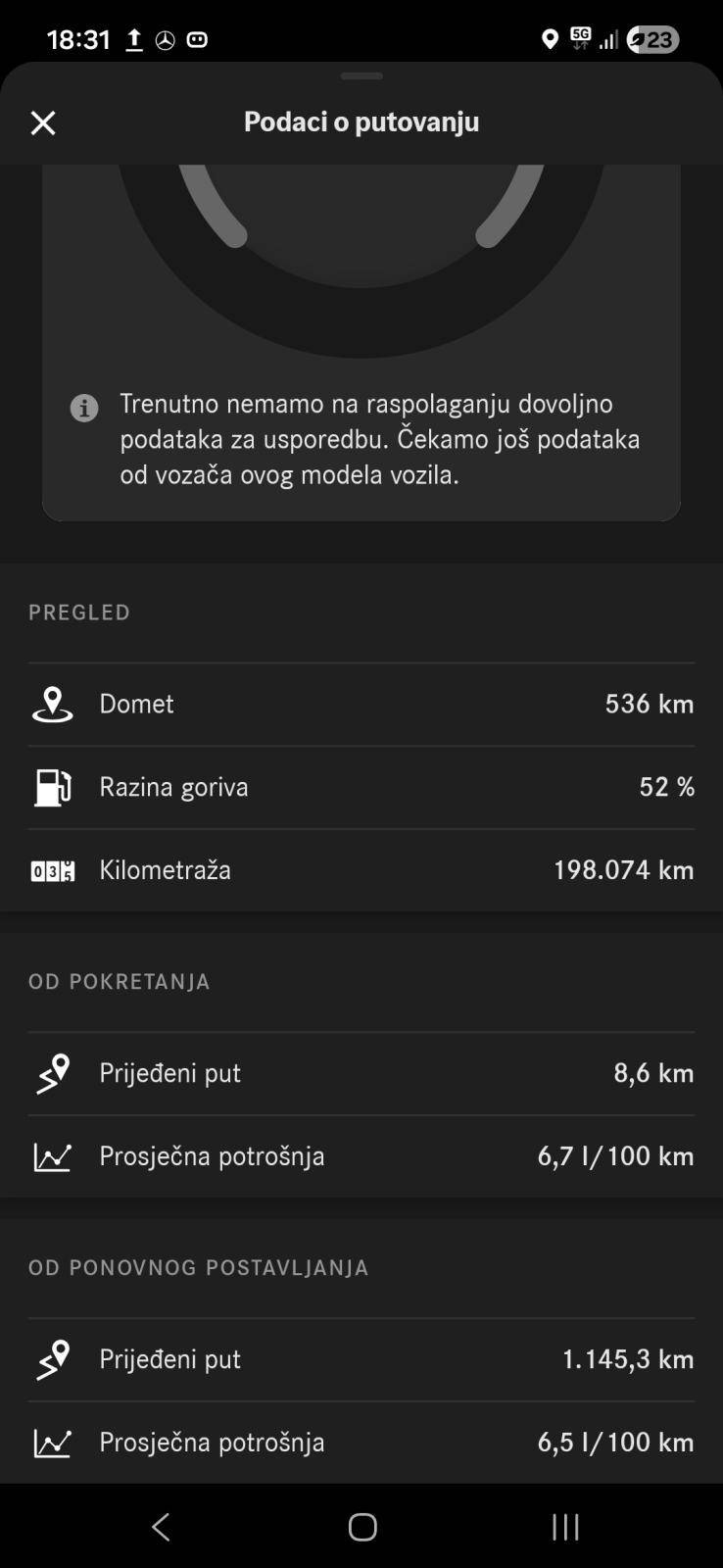Tap the 52 % fuel level value
723x1568 pixels.
point(666,787)
